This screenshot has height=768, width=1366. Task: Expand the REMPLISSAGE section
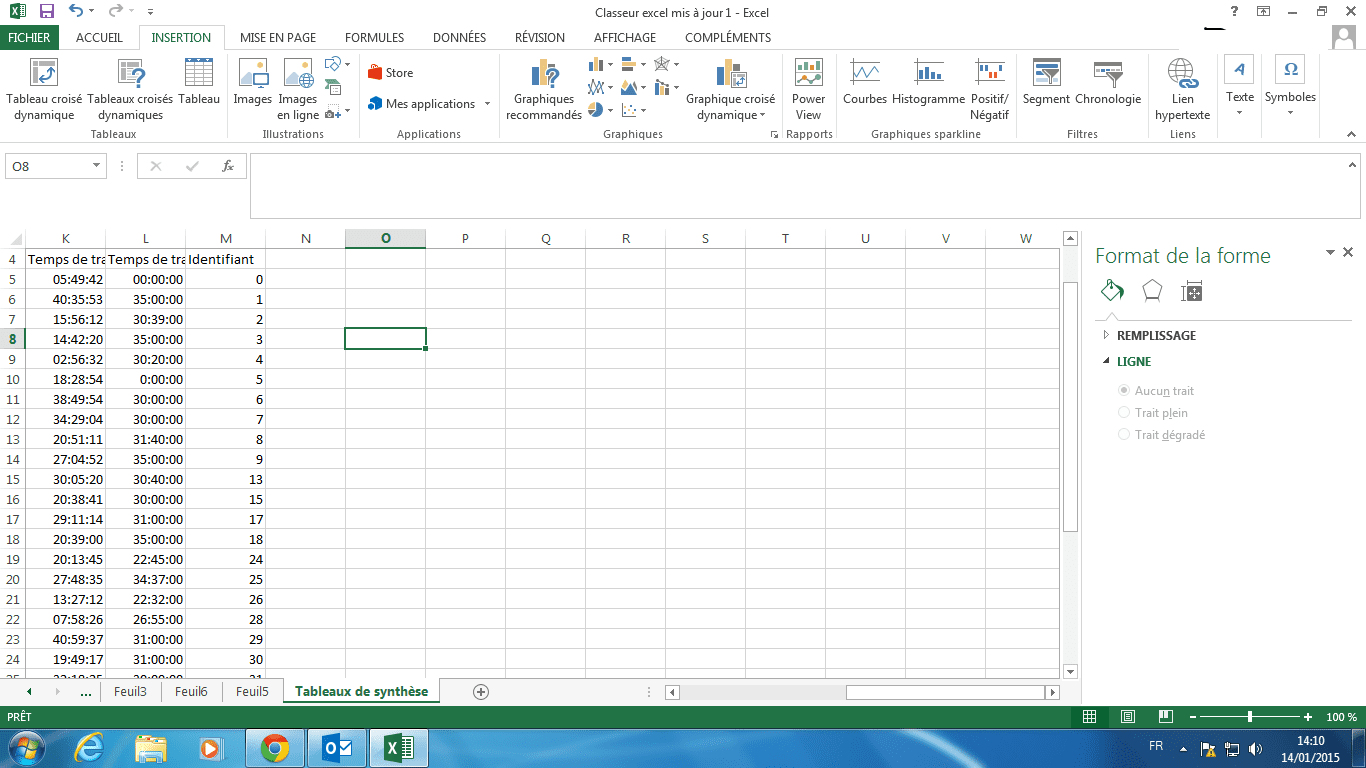1155,336
